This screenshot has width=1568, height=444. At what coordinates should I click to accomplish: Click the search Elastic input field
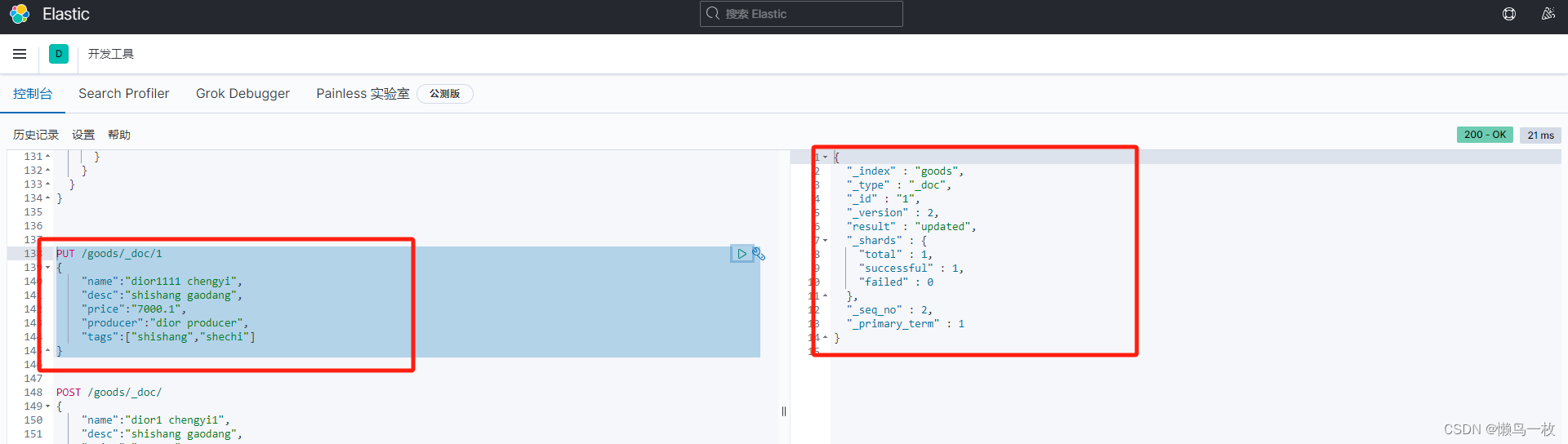[x=801, y=14]
